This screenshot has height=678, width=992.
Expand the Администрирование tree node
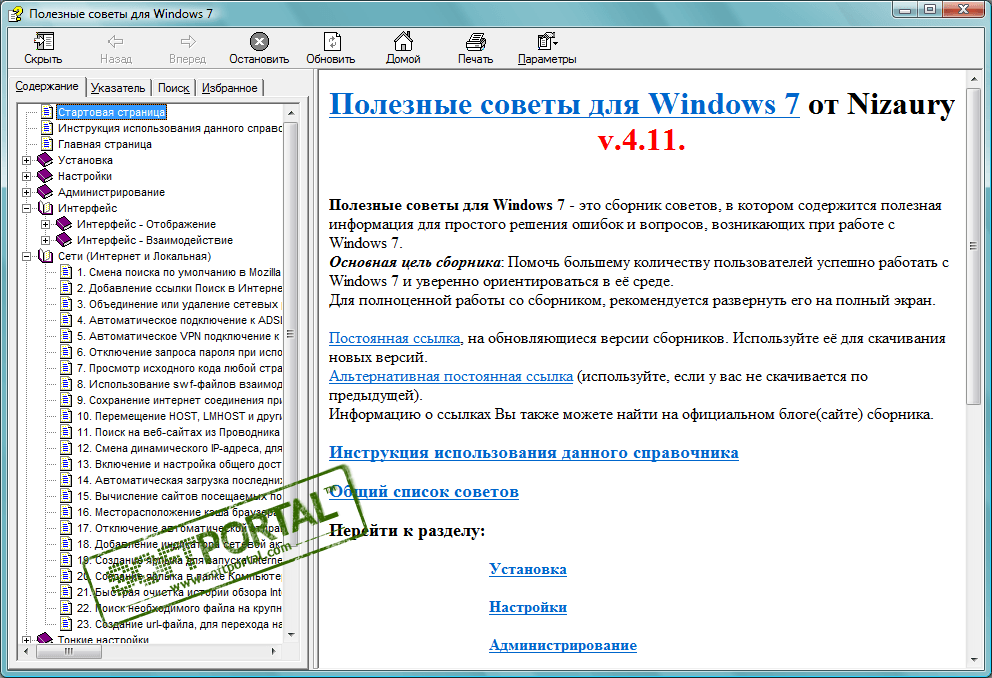27,192
